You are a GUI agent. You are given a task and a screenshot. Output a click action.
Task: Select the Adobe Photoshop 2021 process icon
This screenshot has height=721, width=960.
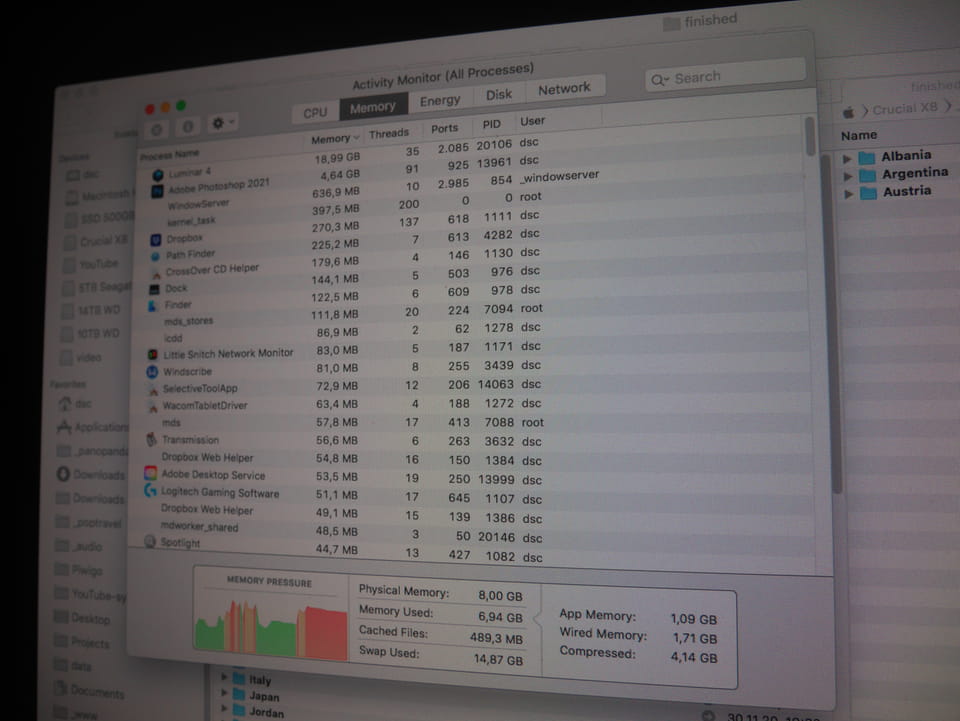point(158,190)
